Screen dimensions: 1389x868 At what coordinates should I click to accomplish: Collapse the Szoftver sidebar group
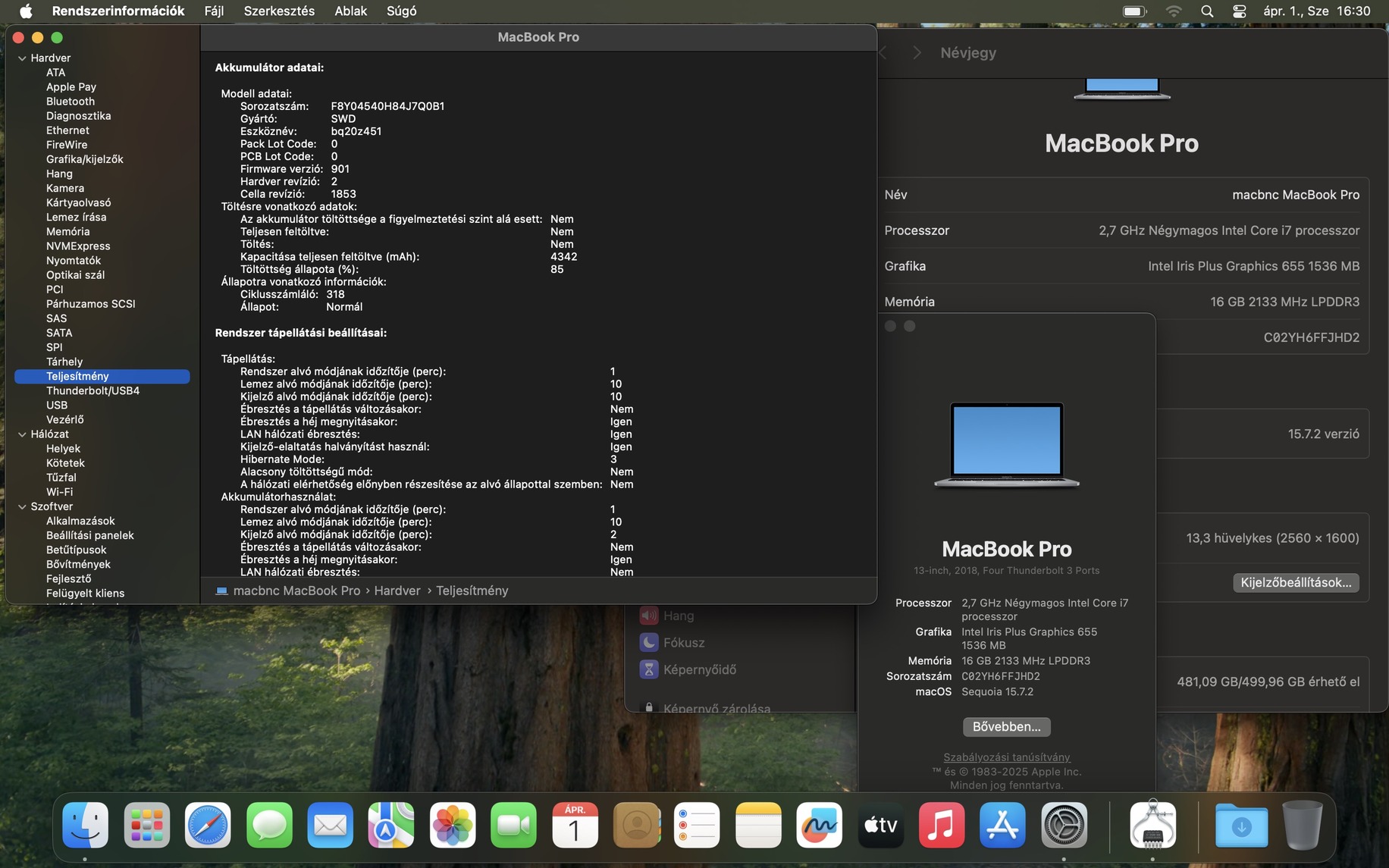pos(22,507)
